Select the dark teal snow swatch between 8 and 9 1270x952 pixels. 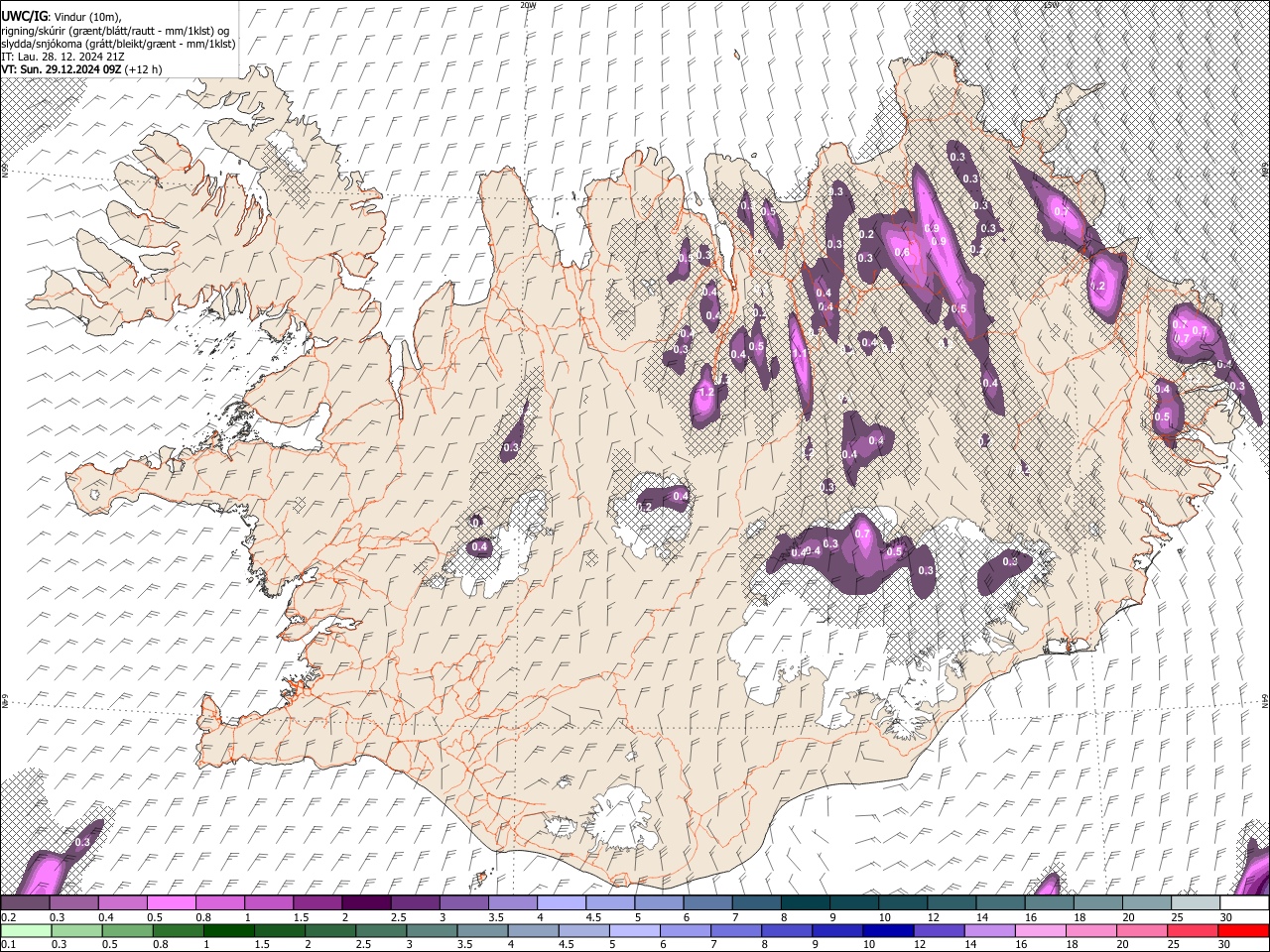click(x=804, y=903)
